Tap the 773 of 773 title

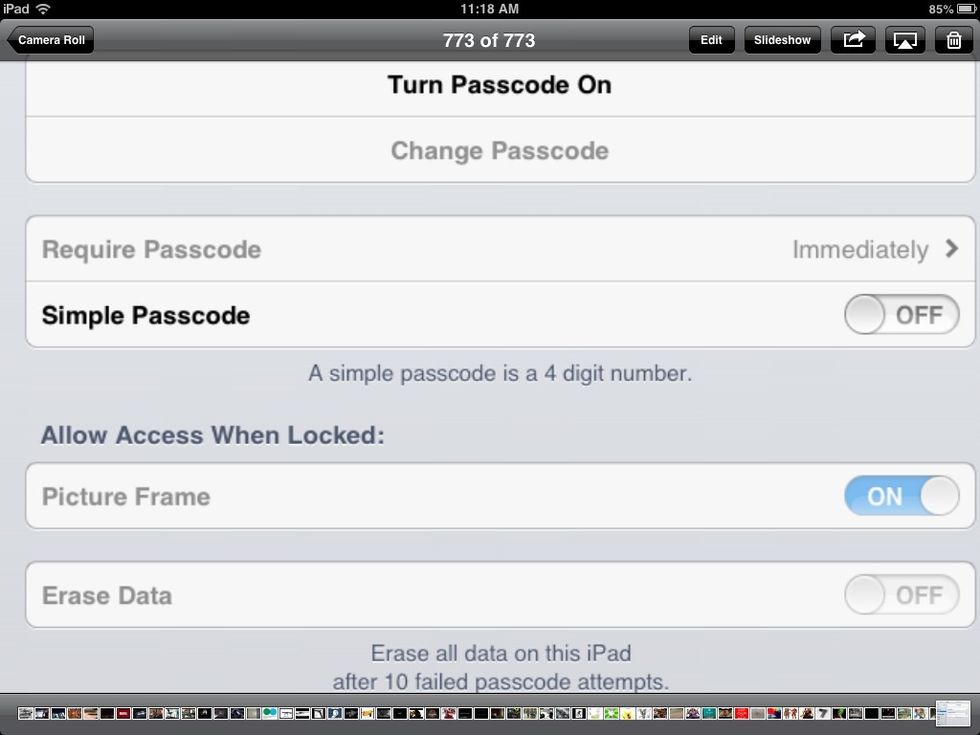click(x=489, y=41)
